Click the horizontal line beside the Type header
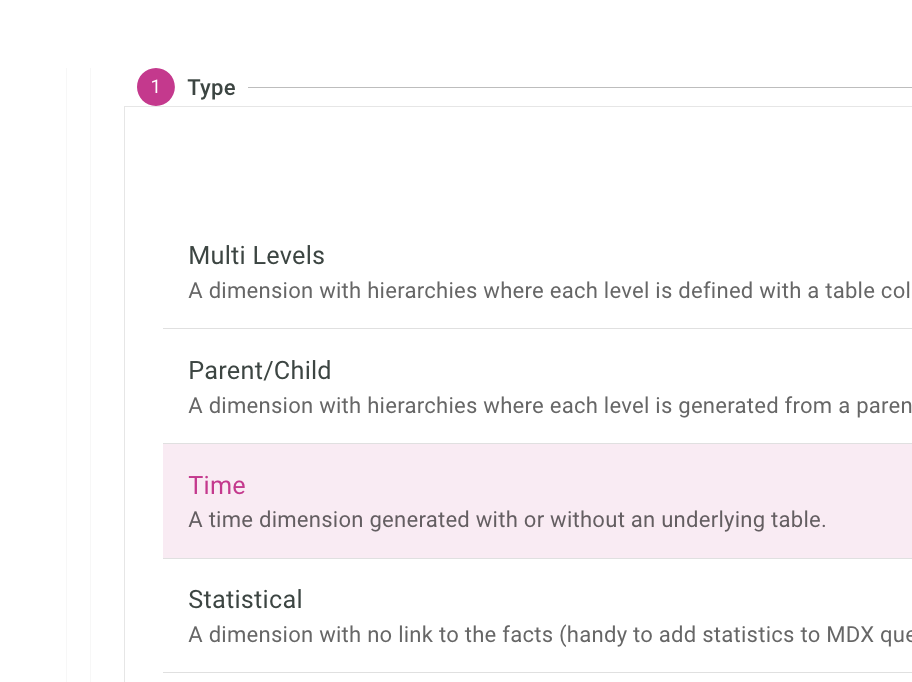 pyautogui.click(x=580, y=88)
